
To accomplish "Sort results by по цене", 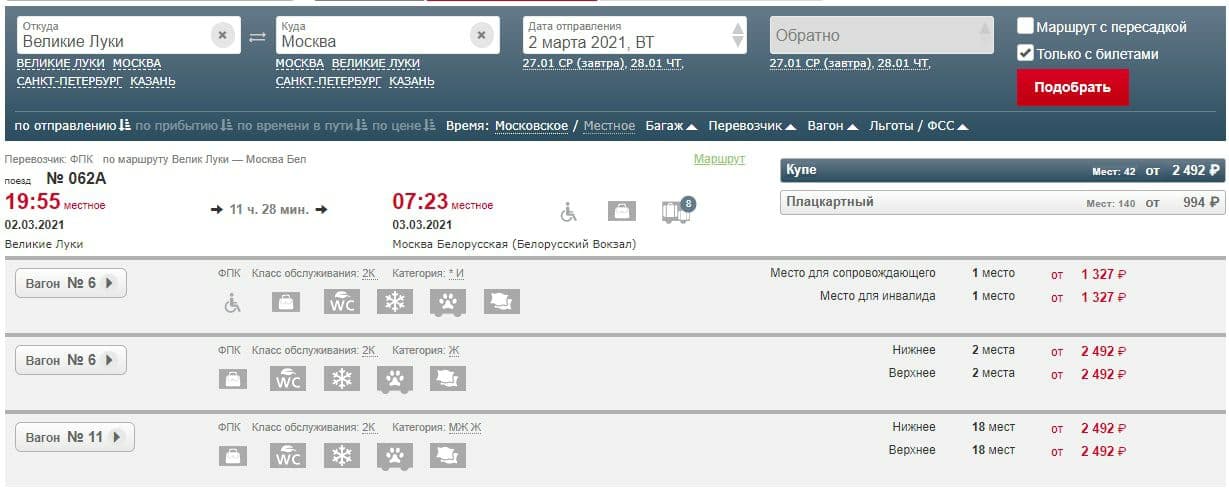I will [404, 126].
